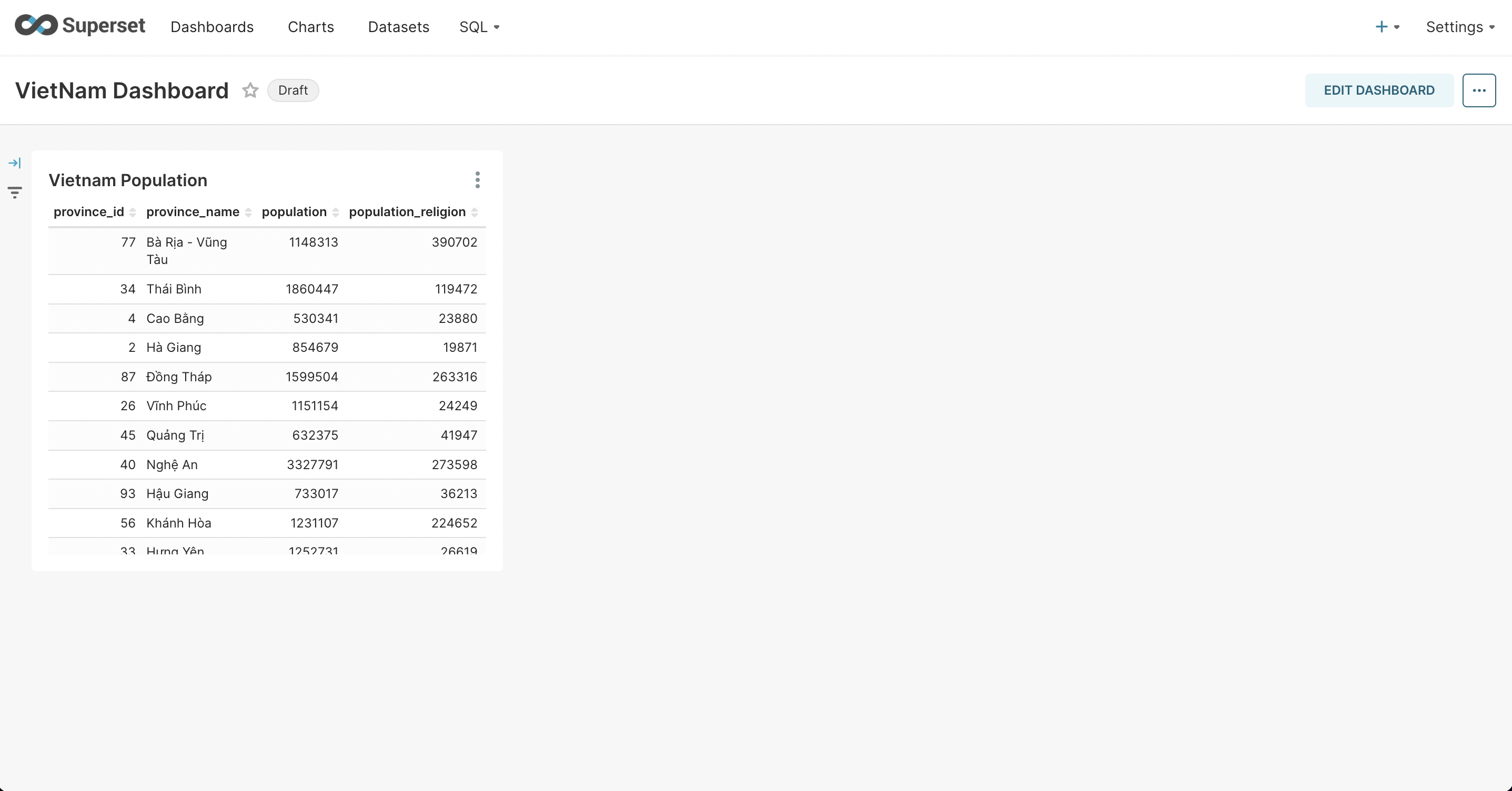Open Vietnam Population chart options menu
This screenshot has height=791, width=1512.
pyautogui.click(x=477, y=180)
